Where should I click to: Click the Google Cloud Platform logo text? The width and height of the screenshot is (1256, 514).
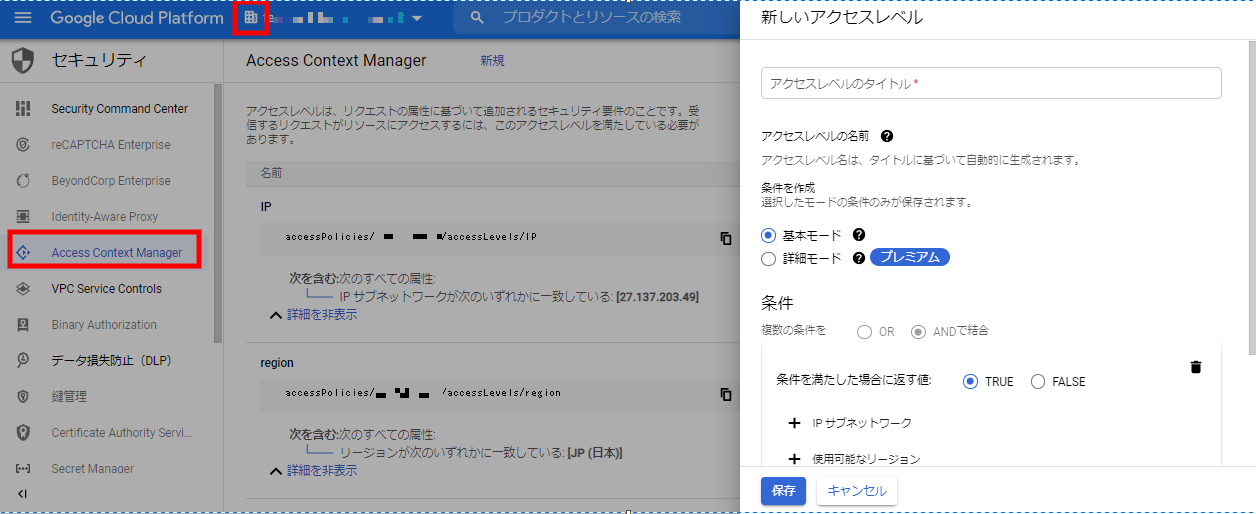(x=137, y=18)
